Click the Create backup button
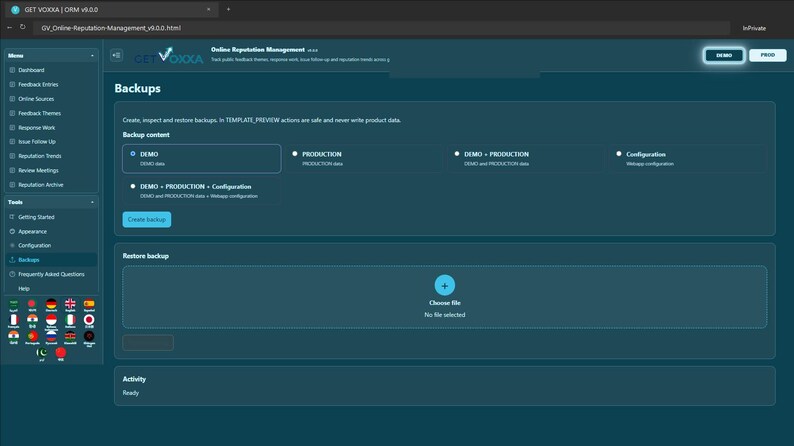 (147, 220)
